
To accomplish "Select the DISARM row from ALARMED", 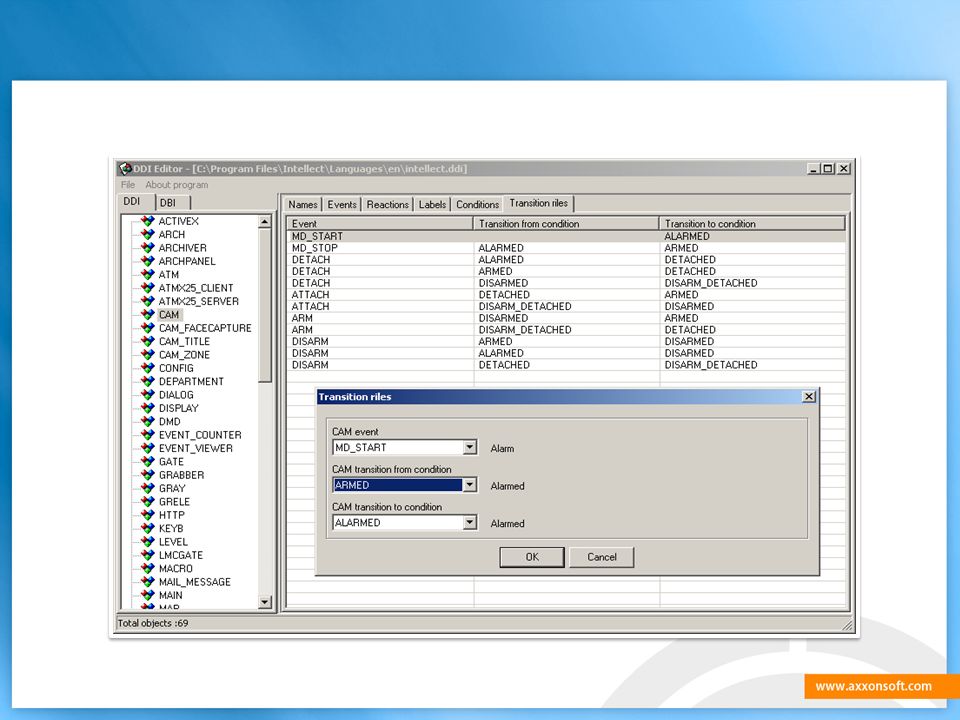I will 566,353.
